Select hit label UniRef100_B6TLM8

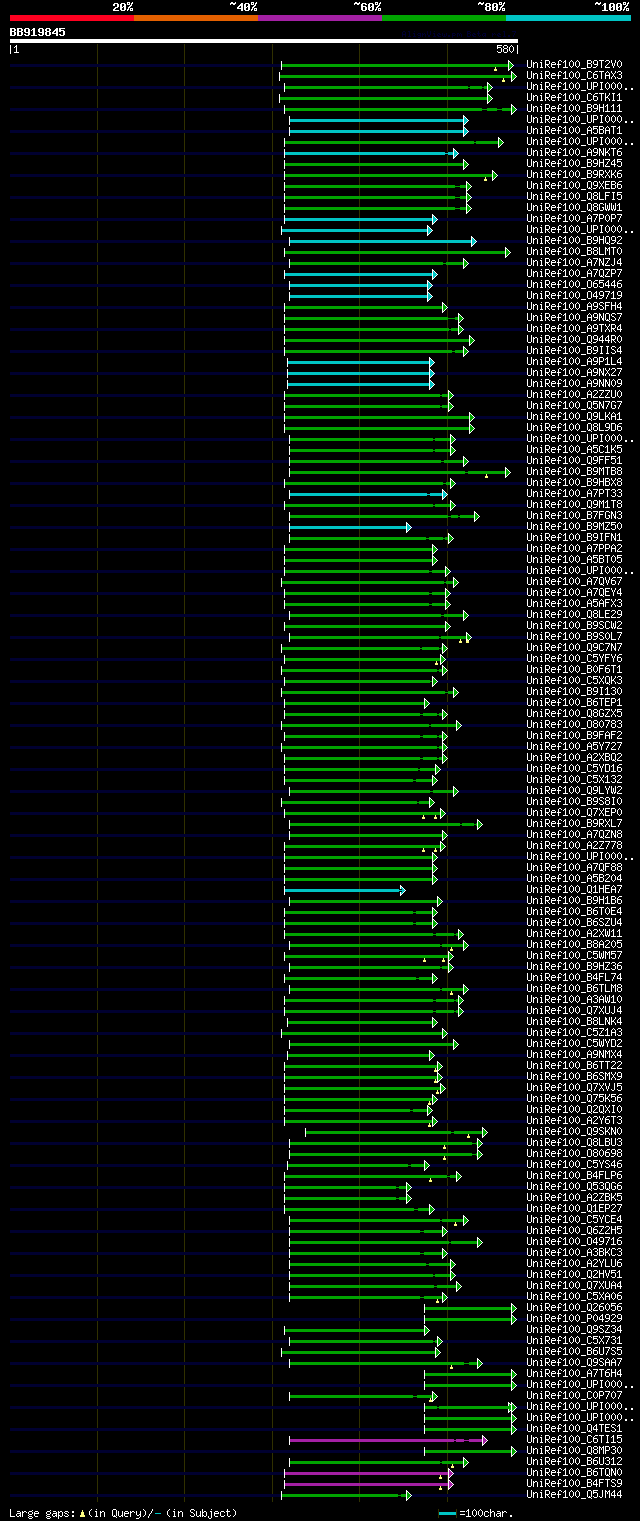click(x=574, y=988)
